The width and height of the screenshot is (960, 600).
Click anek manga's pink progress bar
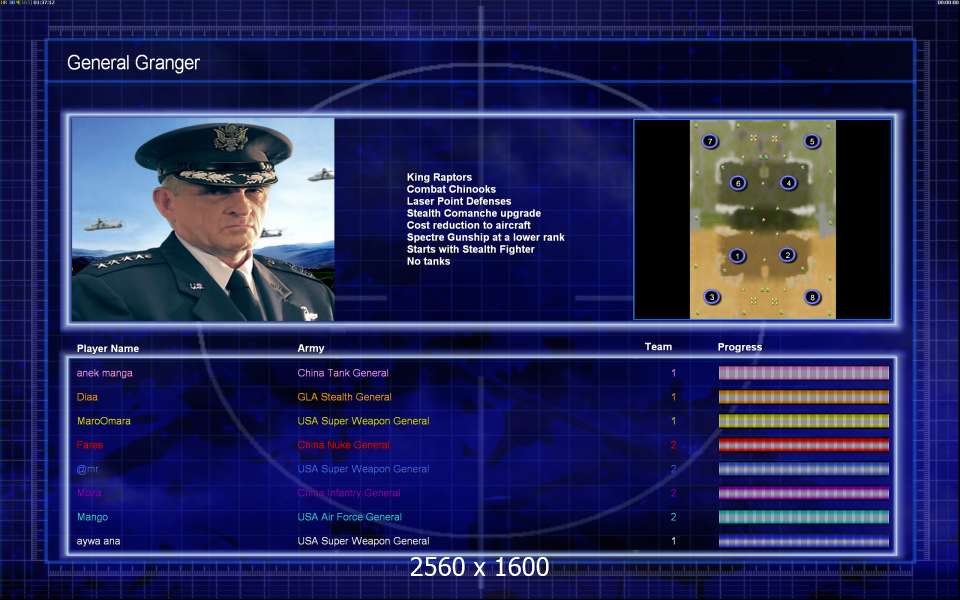tap(803, 373)
